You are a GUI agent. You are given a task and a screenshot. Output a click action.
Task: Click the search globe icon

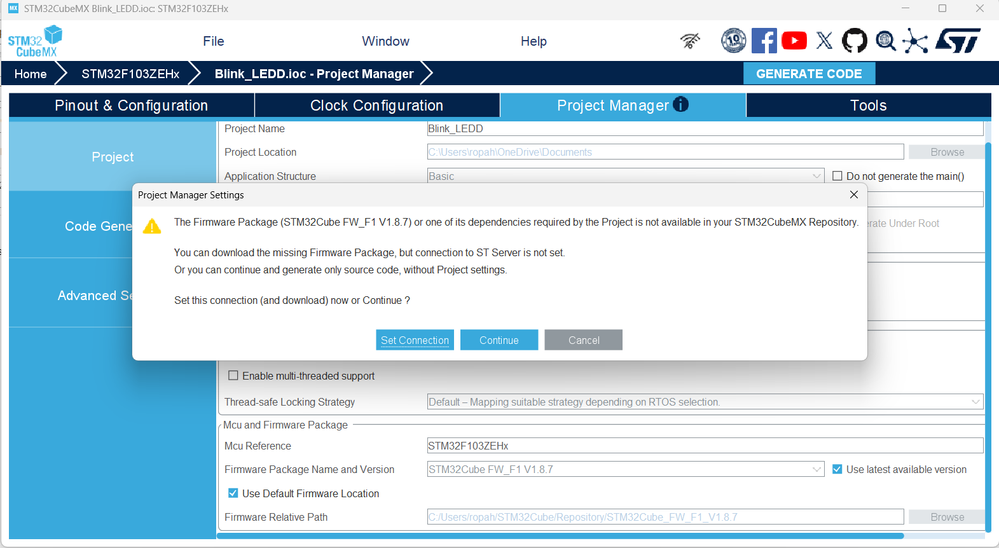[x=886, y=41]
